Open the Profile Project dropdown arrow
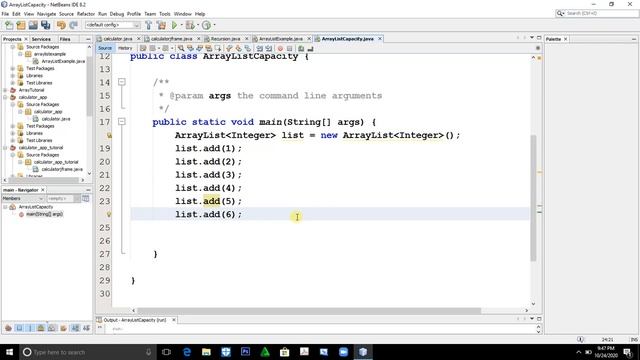Screen dimensions: 640x360 pos(214,25)
